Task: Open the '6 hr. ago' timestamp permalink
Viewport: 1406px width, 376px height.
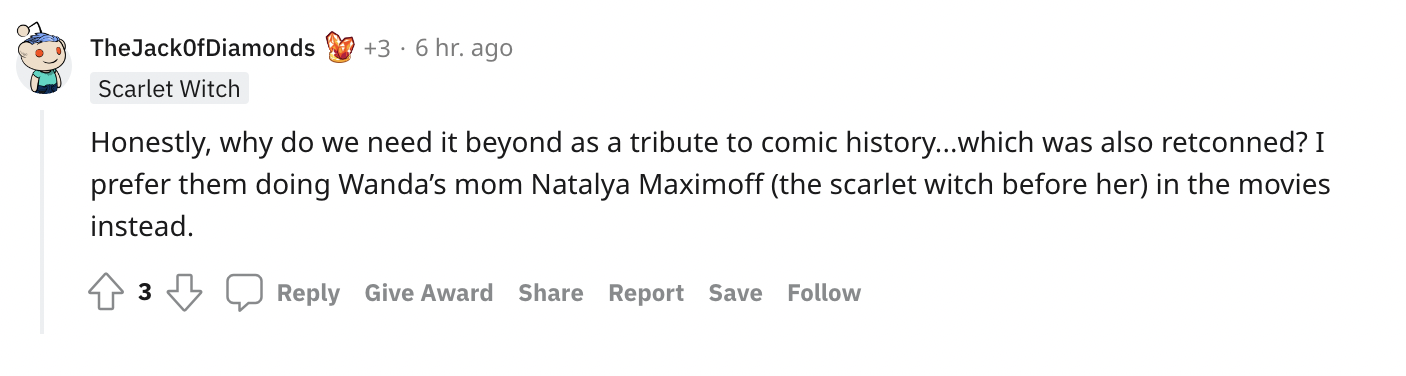Action: pos(464,48)
